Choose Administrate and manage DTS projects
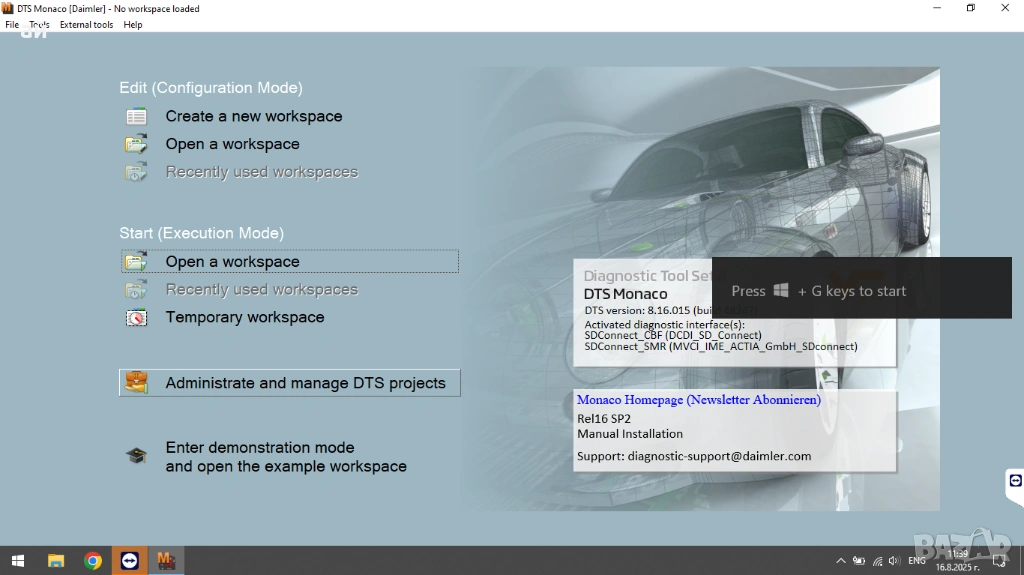 (x=305, y=383)
